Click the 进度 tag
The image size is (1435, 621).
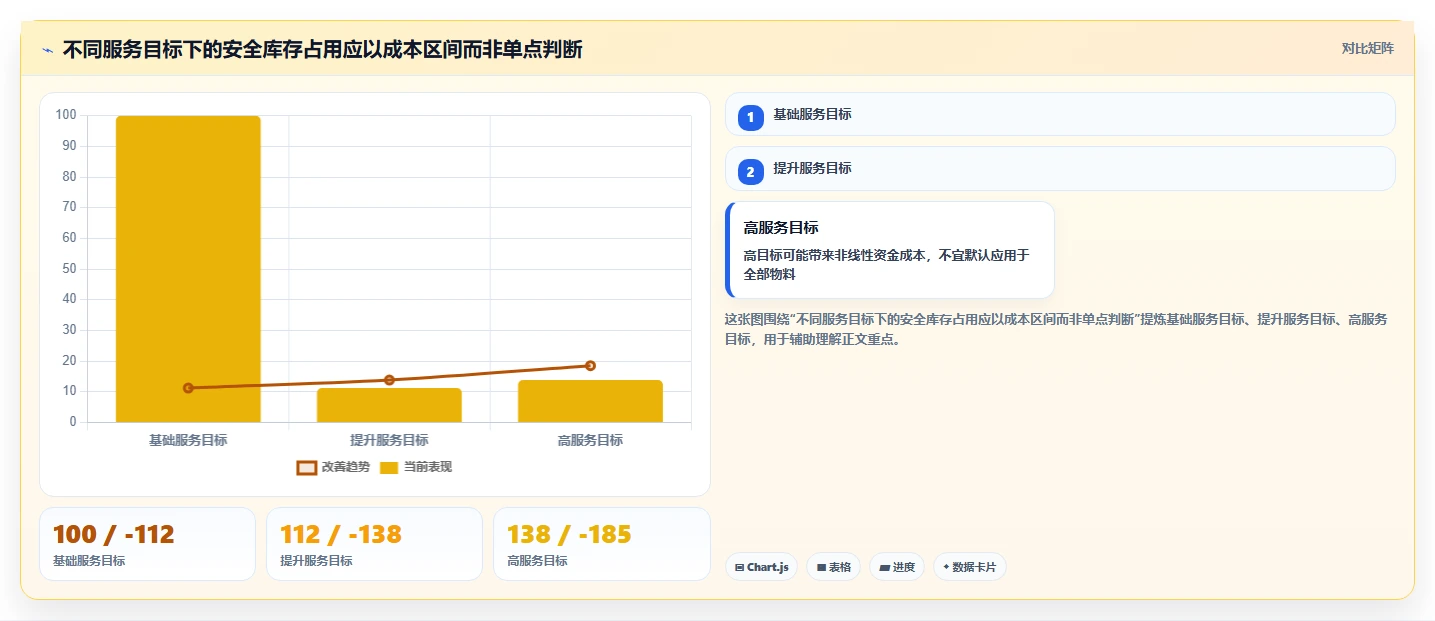click(x=897, y=567)
